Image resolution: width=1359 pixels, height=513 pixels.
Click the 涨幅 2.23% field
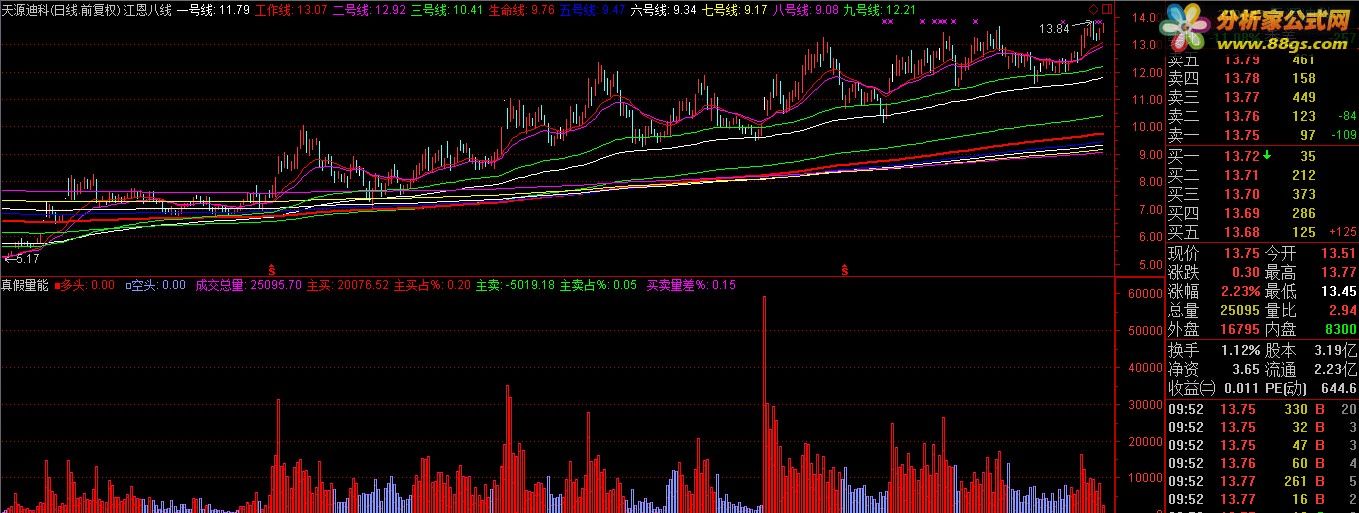1212,291
